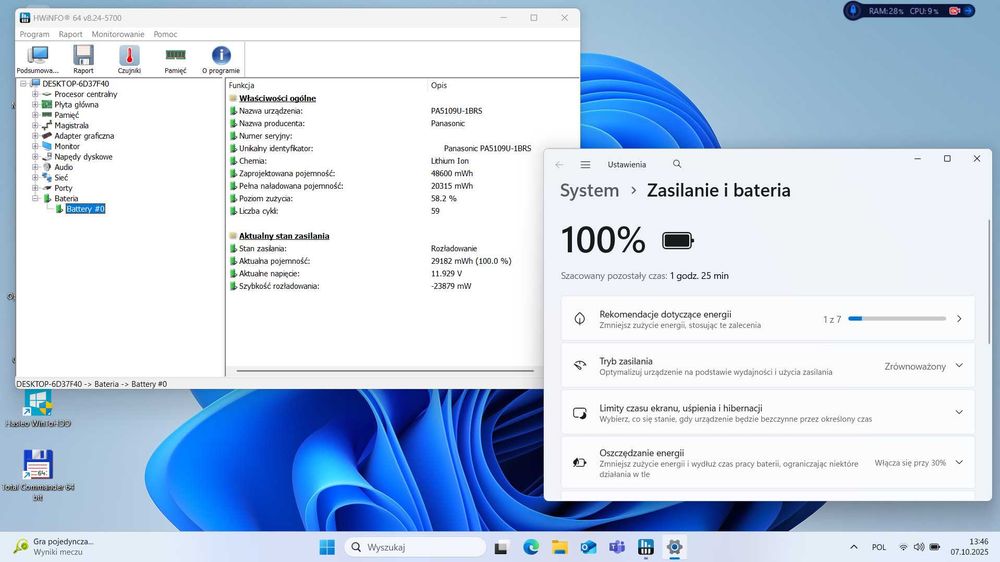This screenshot has height=562, width=1000.
Task: Open the Zrównoważony power mode dropdown
Action: pos(923,366)
